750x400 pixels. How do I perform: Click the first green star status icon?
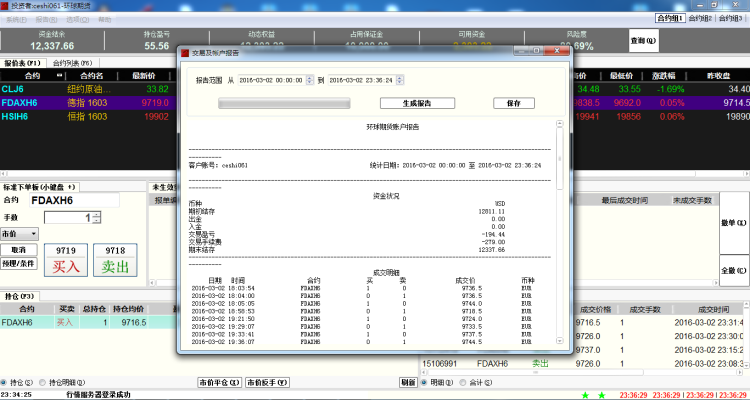586,394
